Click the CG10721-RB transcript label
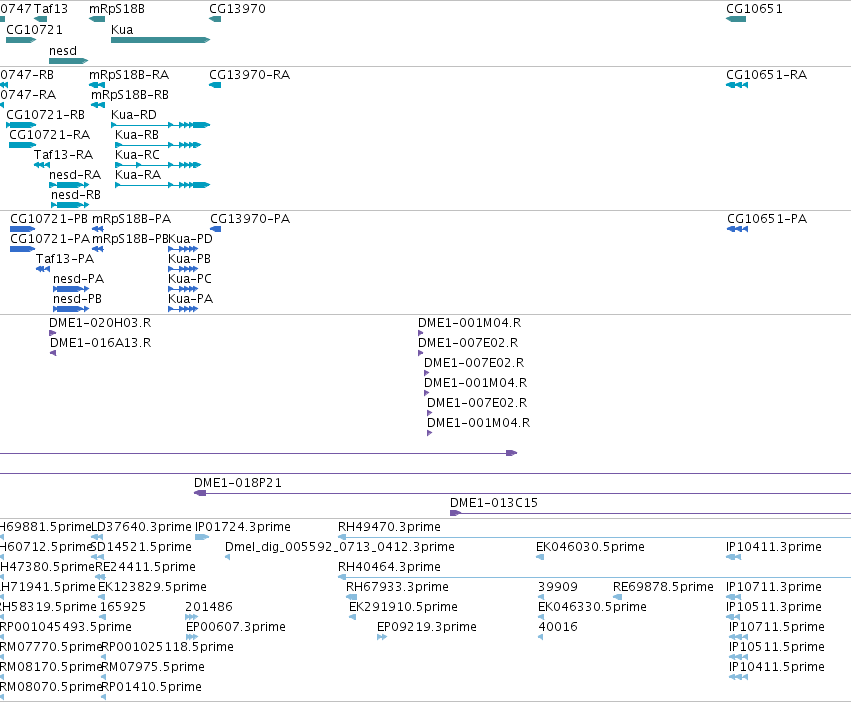The image size is (851, 702). 46,115
